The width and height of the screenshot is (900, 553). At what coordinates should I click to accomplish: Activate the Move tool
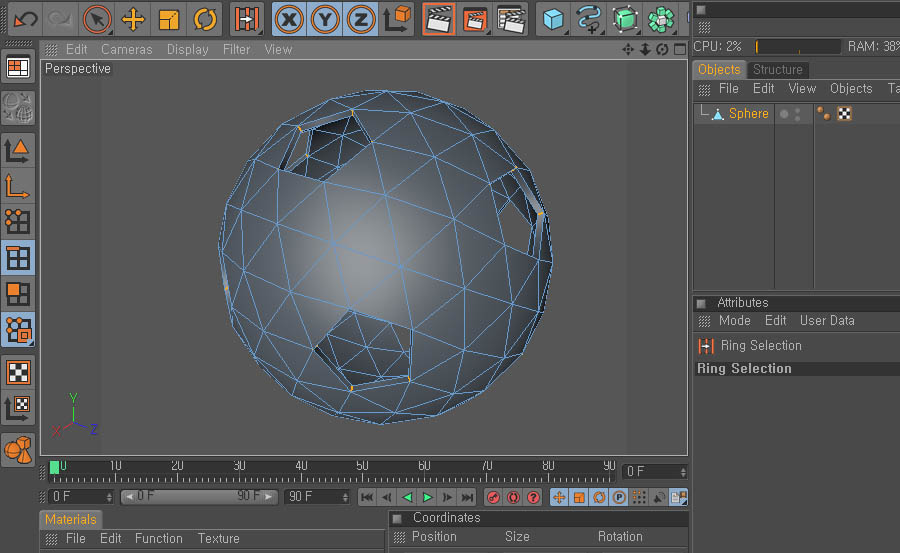coord(133,20)
